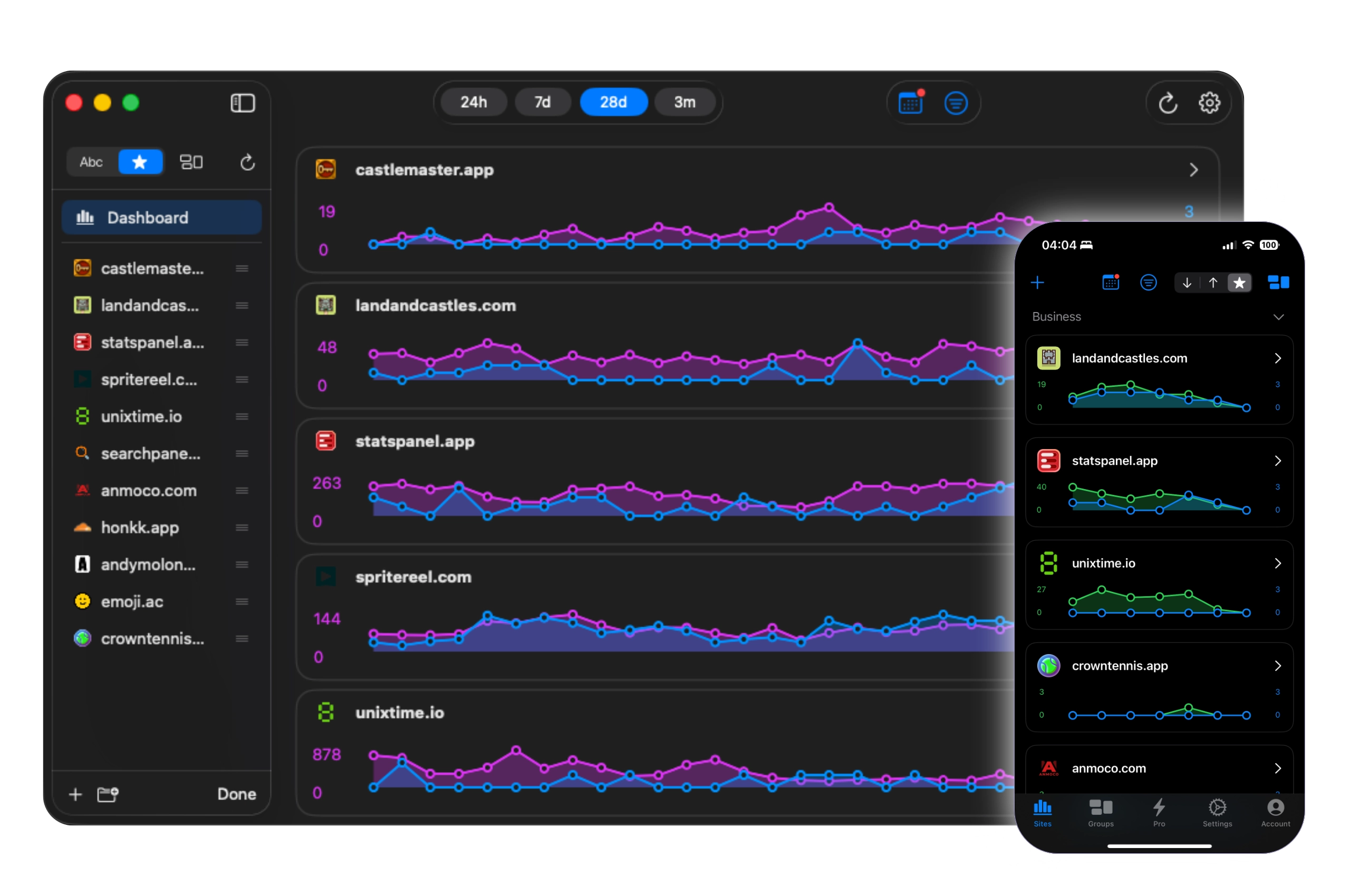The image size is (1350, 896).
Task: Click the Done button
Action: point(236,794)
